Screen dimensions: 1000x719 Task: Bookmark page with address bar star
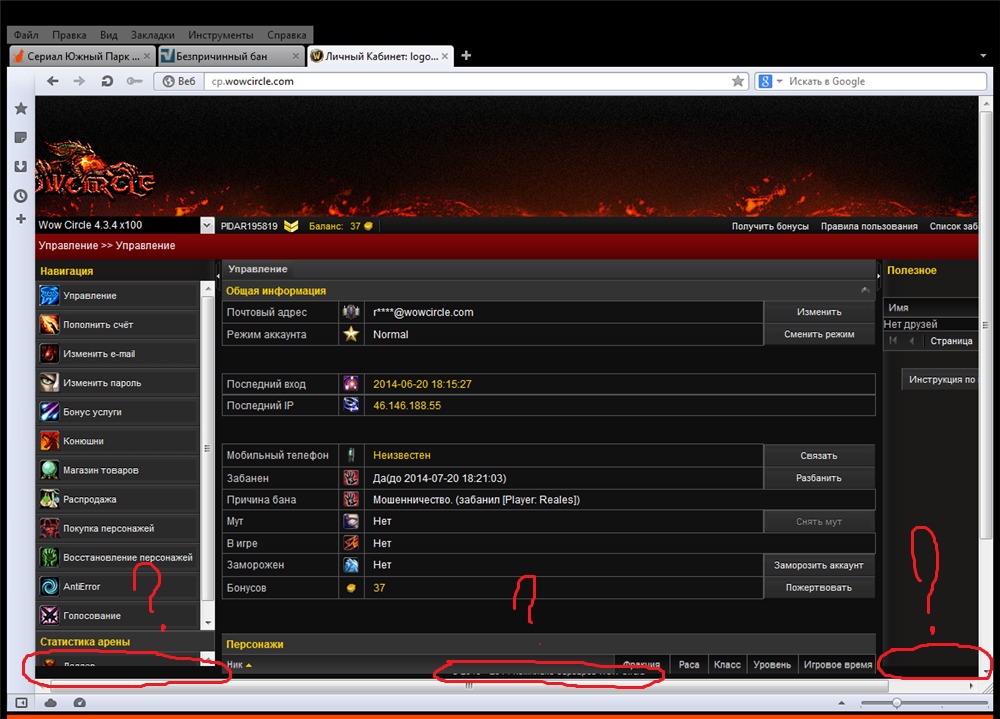(x=738, y=81)
